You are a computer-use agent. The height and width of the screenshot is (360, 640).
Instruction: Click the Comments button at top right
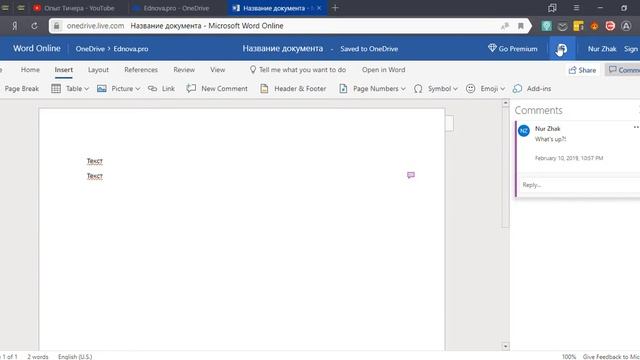click(623, 70)
